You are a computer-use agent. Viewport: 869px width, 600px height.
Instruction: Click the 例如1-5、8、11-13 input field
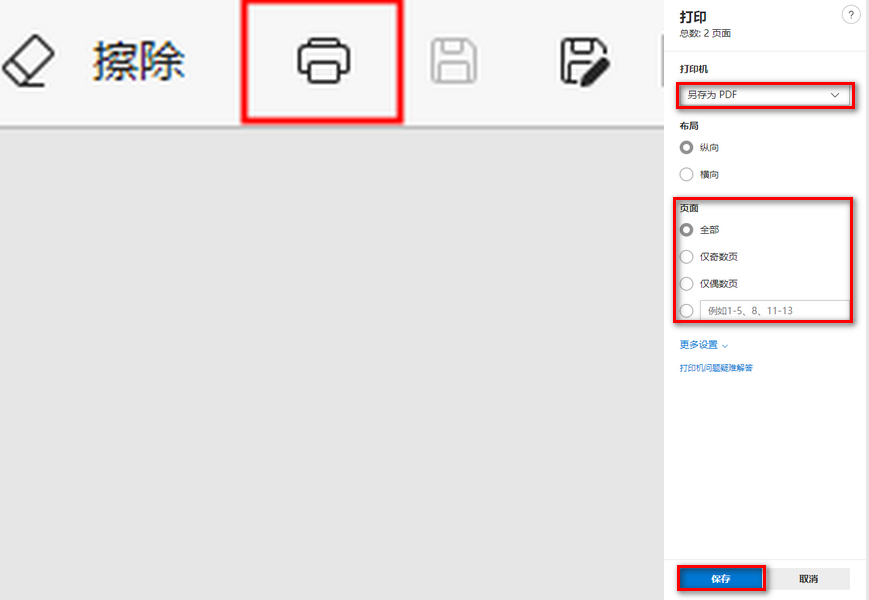(775, 310)
